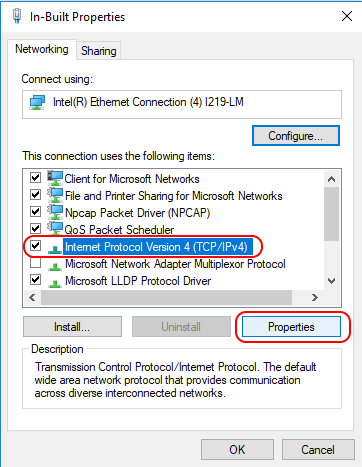Open Properties for the selected item
This screenshot has height=467, width=362.
click(291, 327)
